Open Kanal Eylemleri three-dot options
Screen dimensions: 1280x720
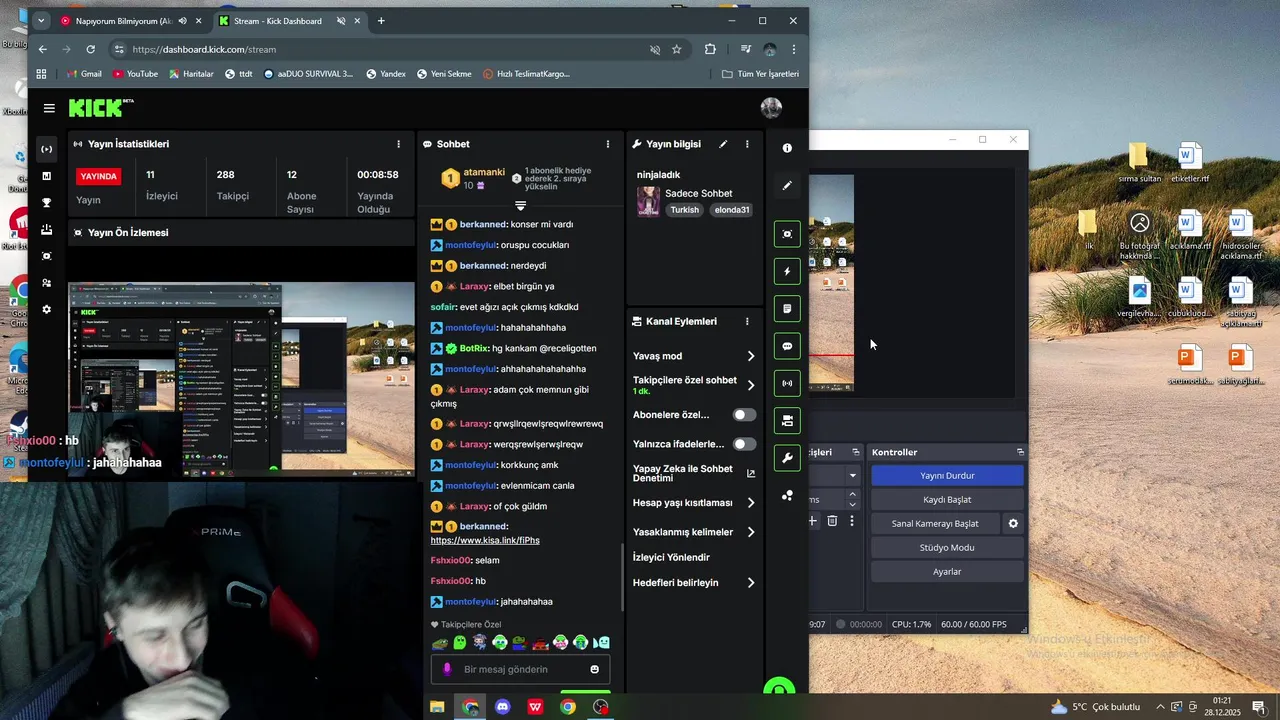click(747, 322)
